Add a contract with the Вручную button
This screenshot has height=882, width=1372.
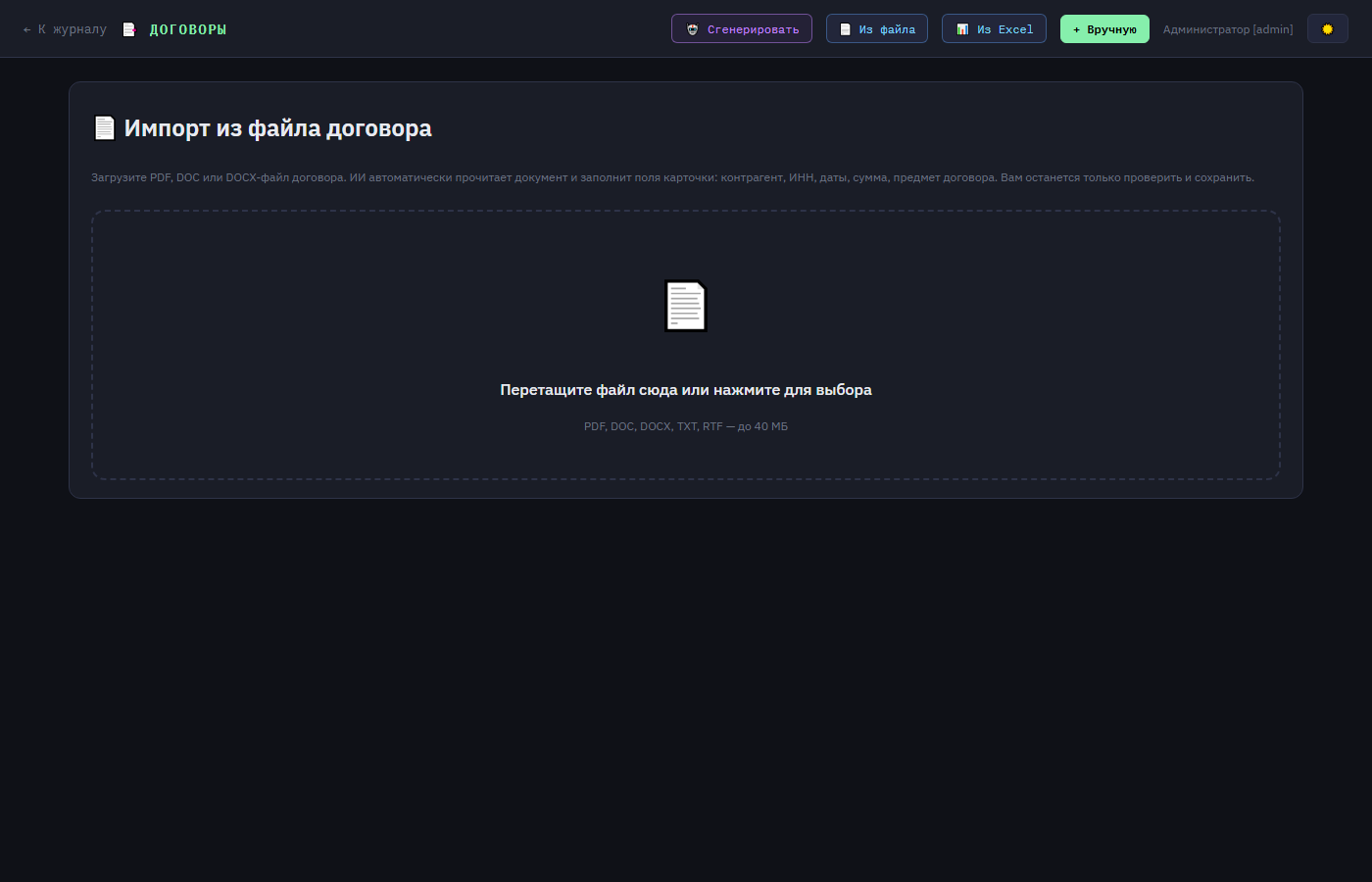[x=1104, y=29]
